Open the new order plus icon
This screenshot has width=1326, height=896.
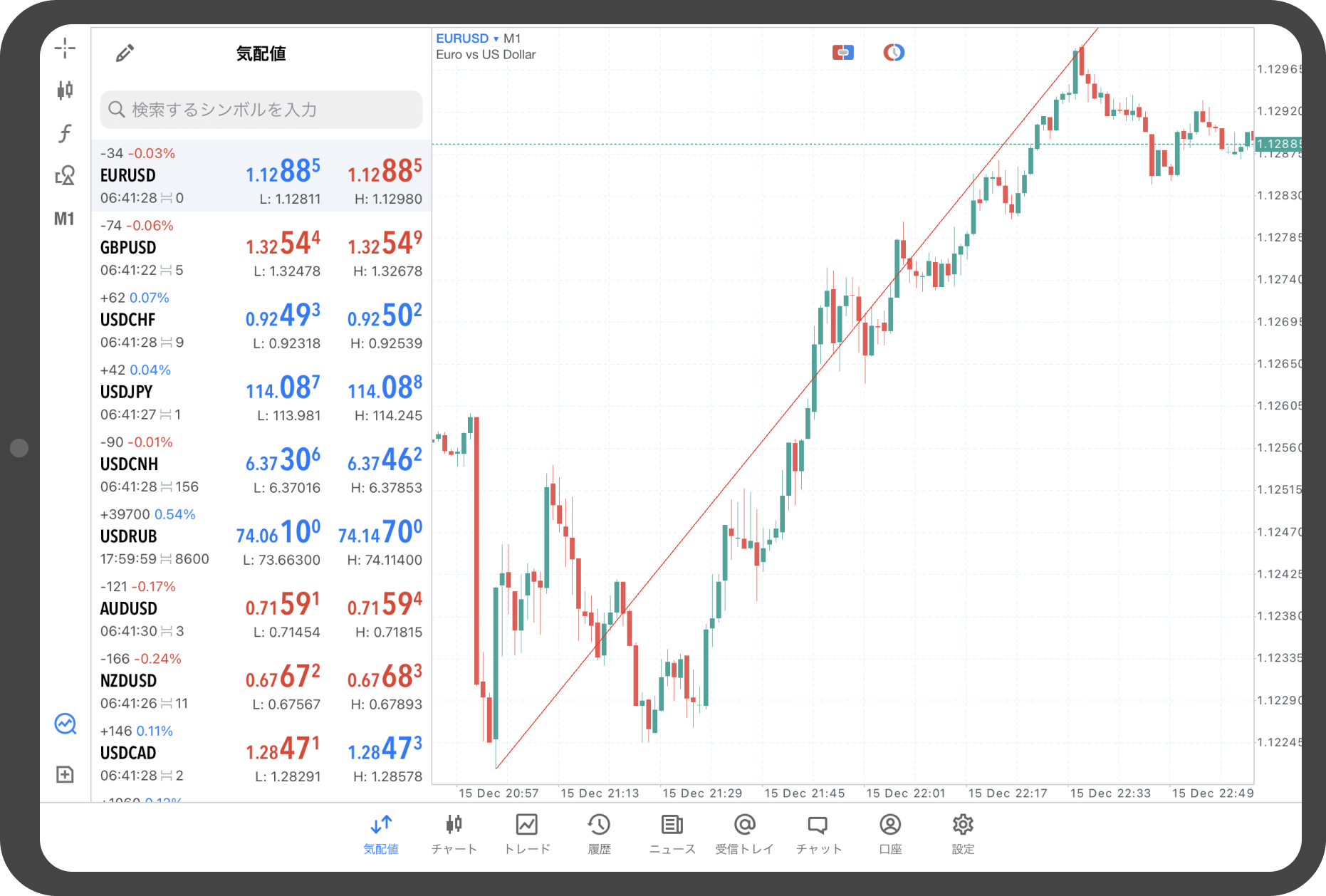[65, 774]
